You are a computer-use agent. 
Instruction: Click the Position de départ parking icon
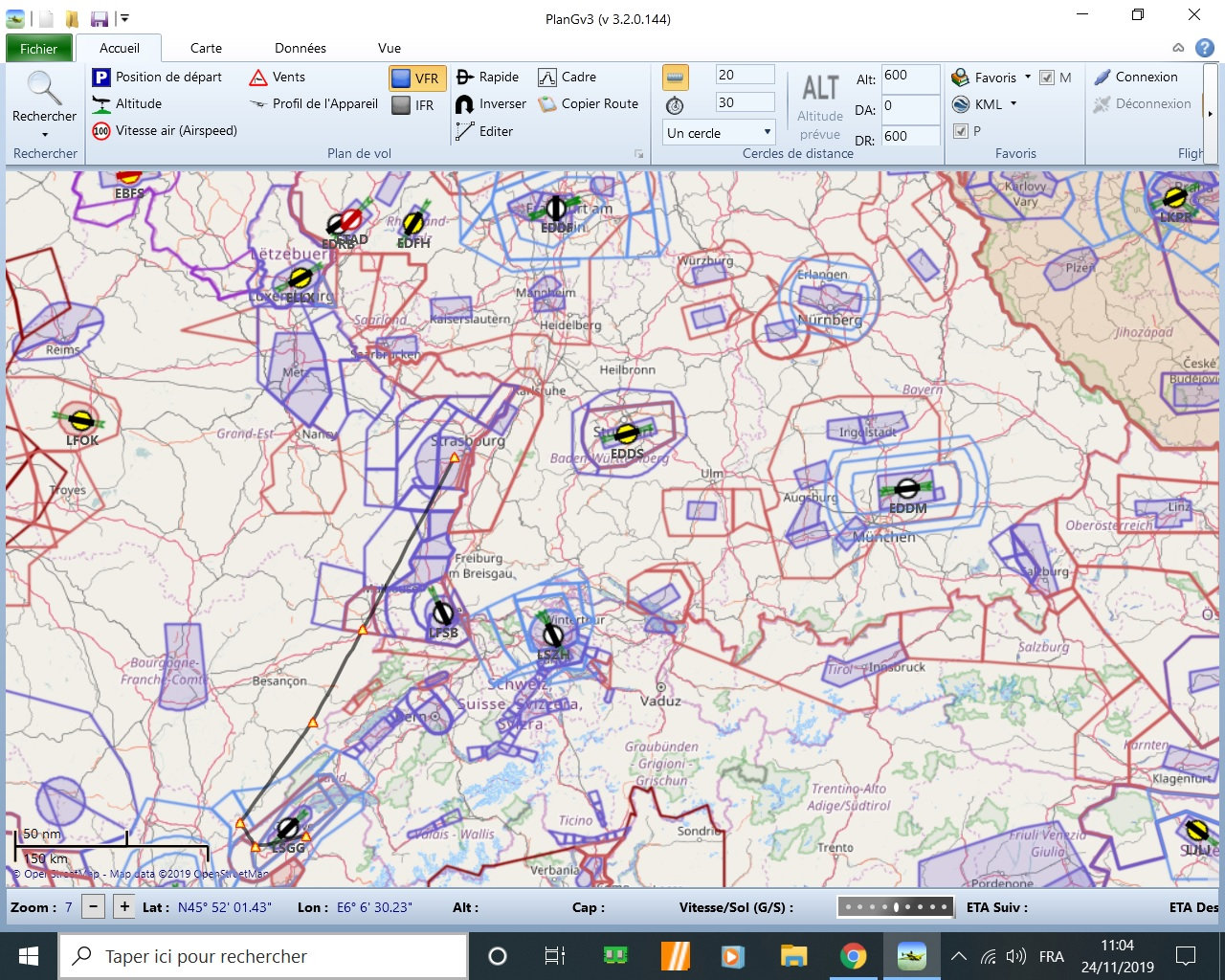click(x=101, y=78)
